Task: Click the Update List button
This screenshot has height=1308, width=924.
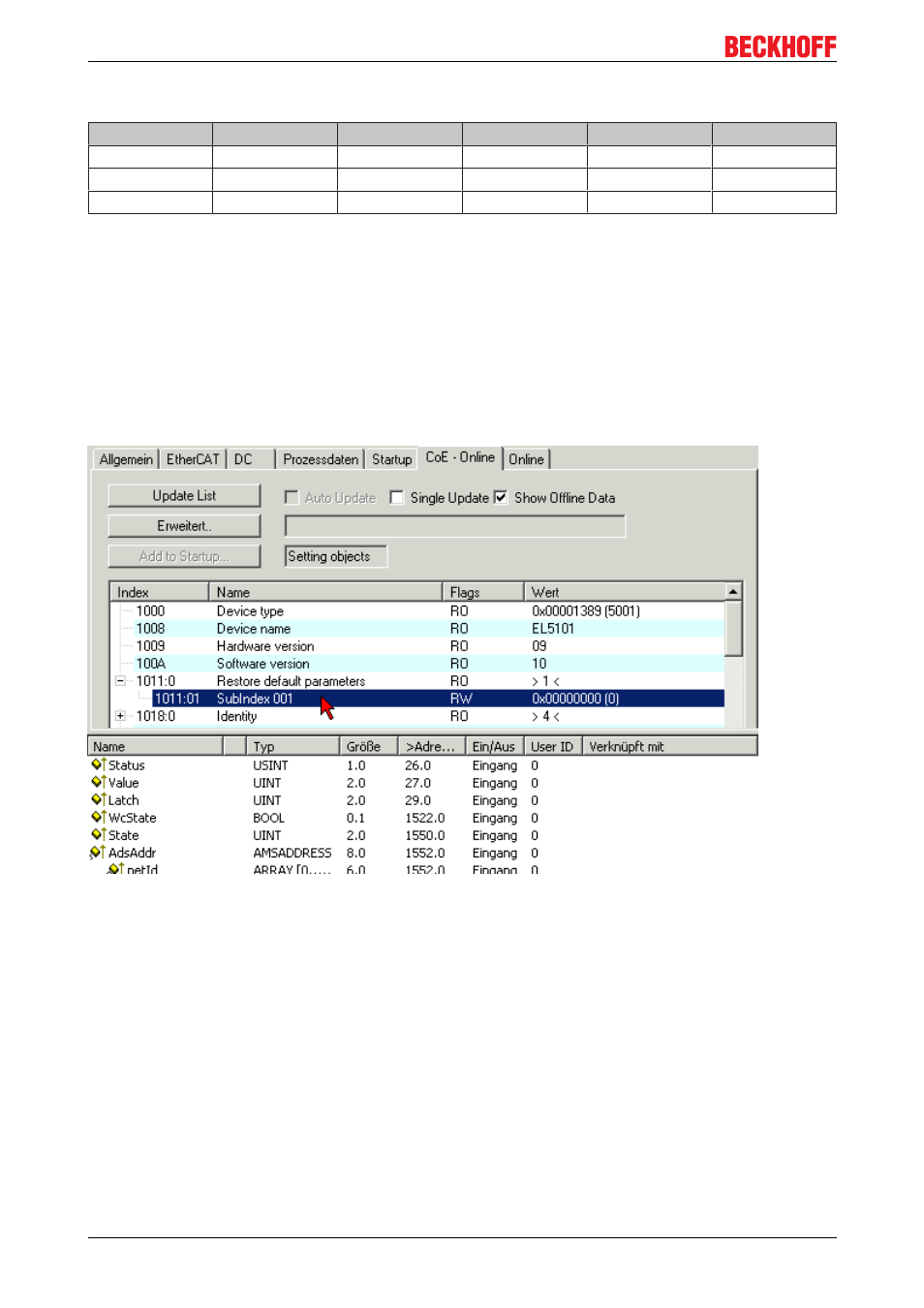Action: click(x=184, y=495)
